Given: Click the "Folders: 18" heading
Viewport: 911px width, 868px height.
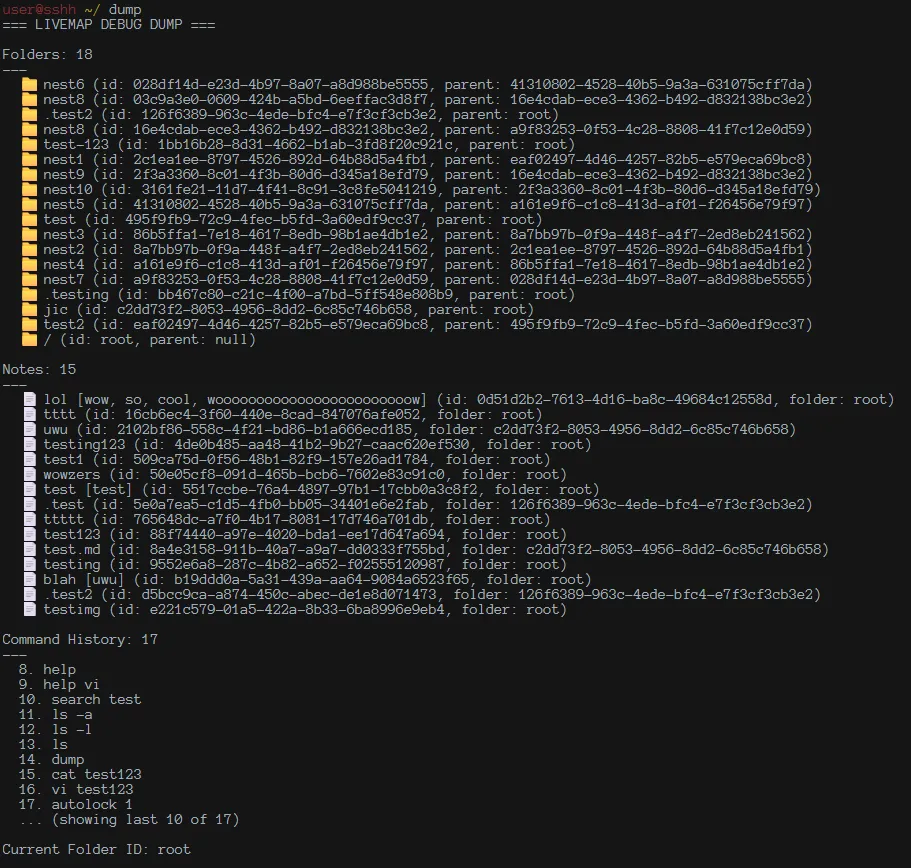Looking at the screenshot, I should pos(47,54).
